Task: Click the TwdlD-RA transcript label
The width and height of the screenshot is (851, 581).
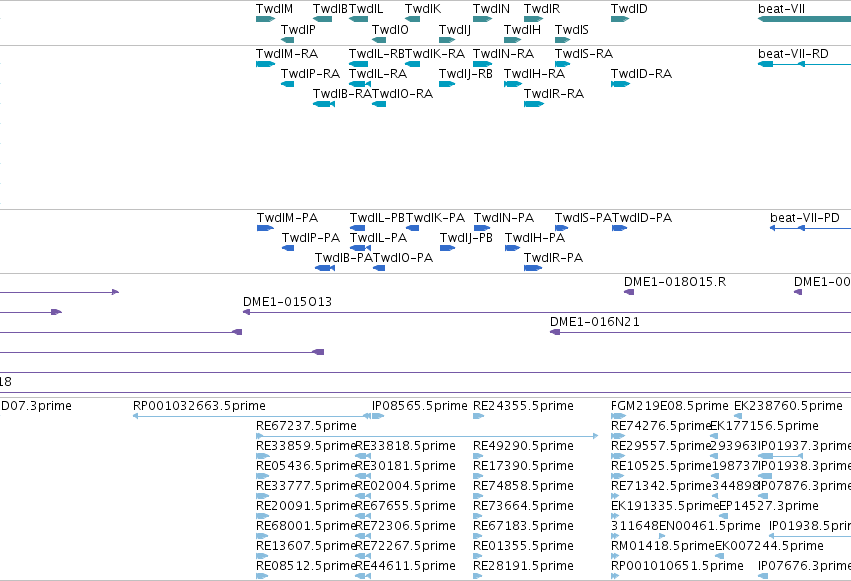Action: pyautogui.click(x=642, y=74)
